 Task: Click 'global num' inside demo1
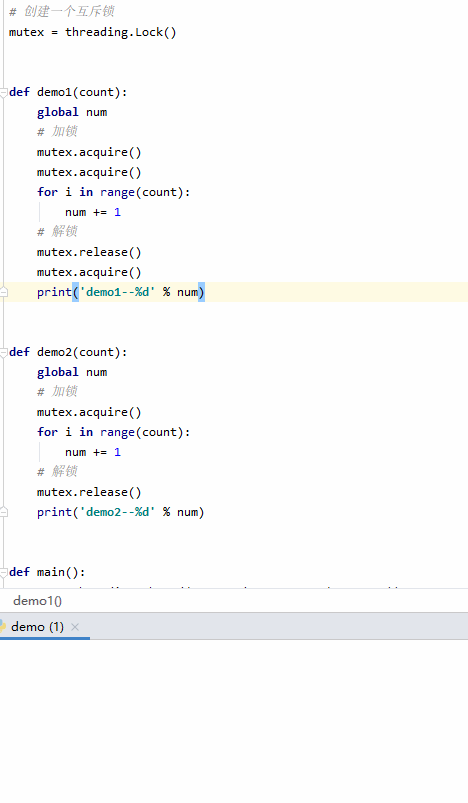[72, 112]
